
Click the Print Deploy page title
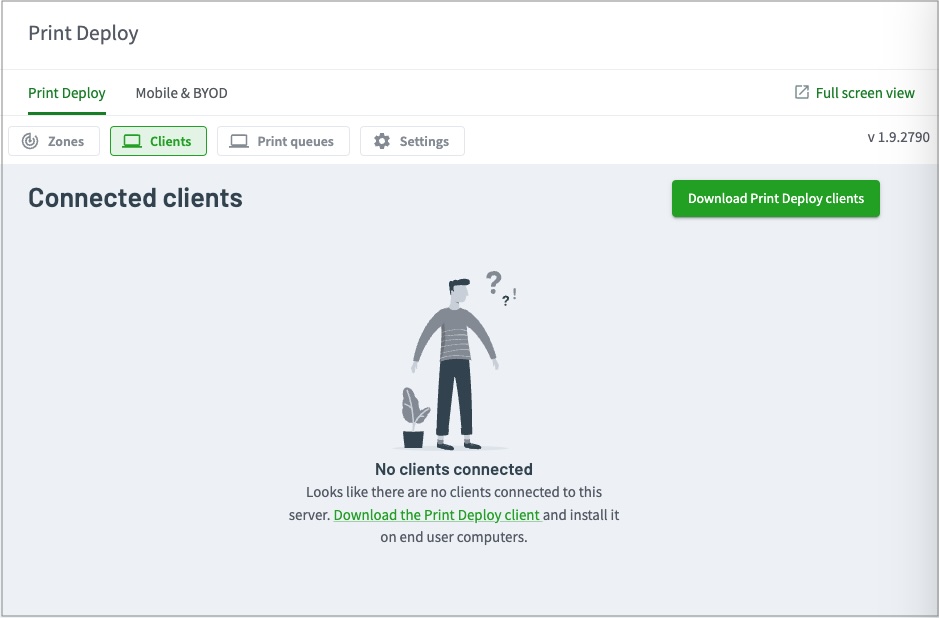pos(83,34)
